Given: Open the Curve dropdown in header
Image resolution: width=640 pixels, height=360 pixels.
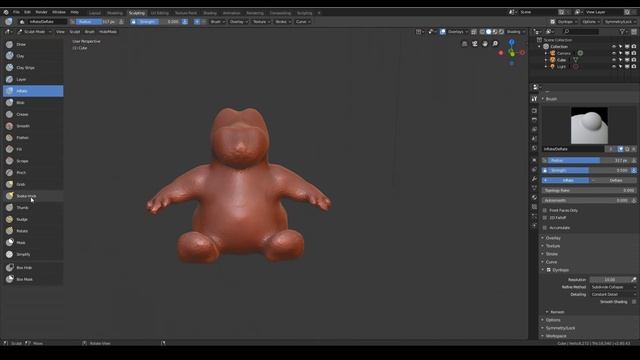Looking at the screenshot, I should (303, 22).
